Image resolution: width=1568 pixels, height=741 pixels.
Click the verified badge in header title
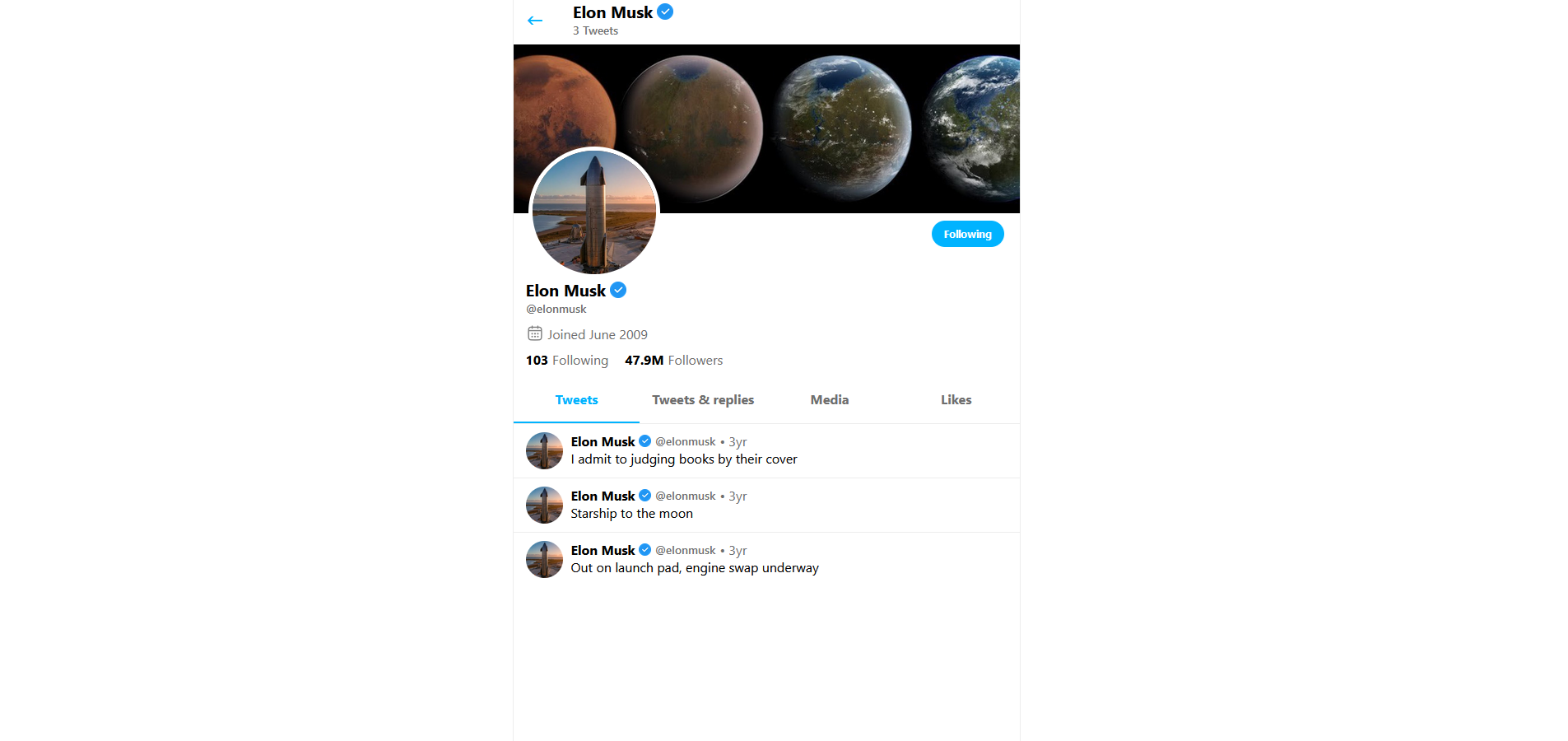click(665, 12)
